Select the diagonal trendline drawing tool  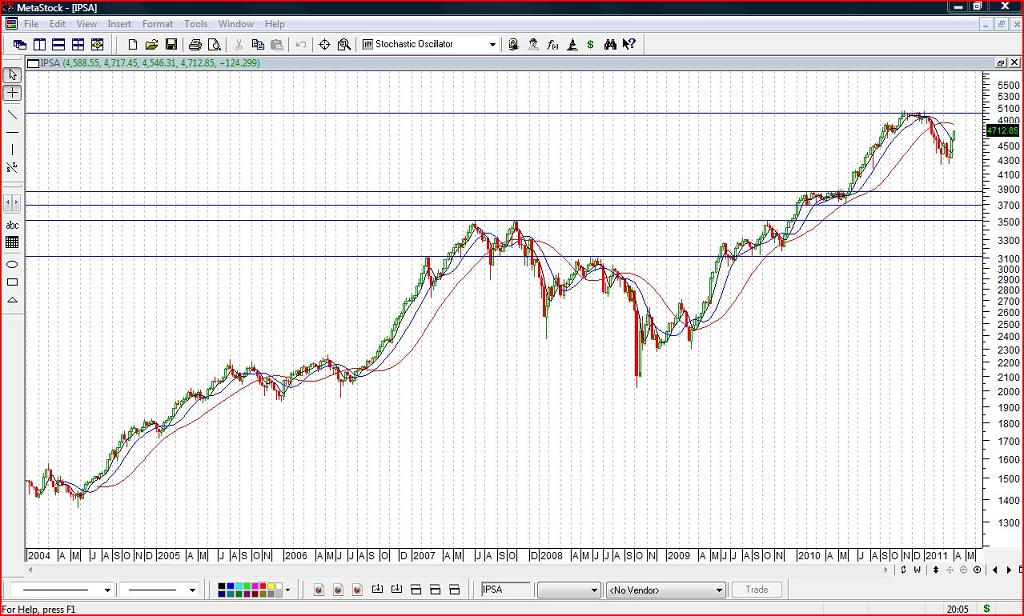tap(12, 114)
